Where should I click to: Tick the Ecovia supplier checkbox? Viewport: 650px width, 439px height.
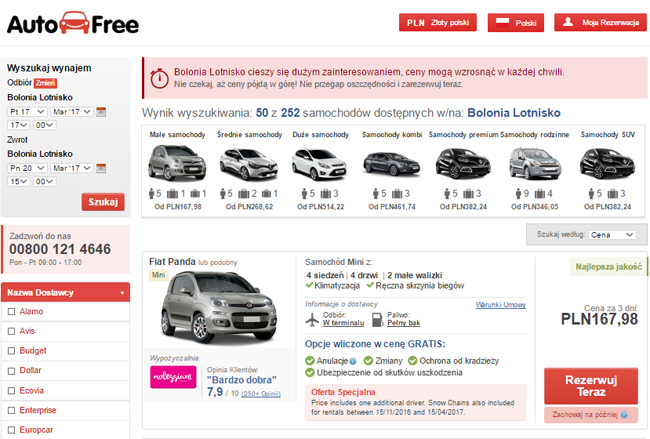click(11, 390)
